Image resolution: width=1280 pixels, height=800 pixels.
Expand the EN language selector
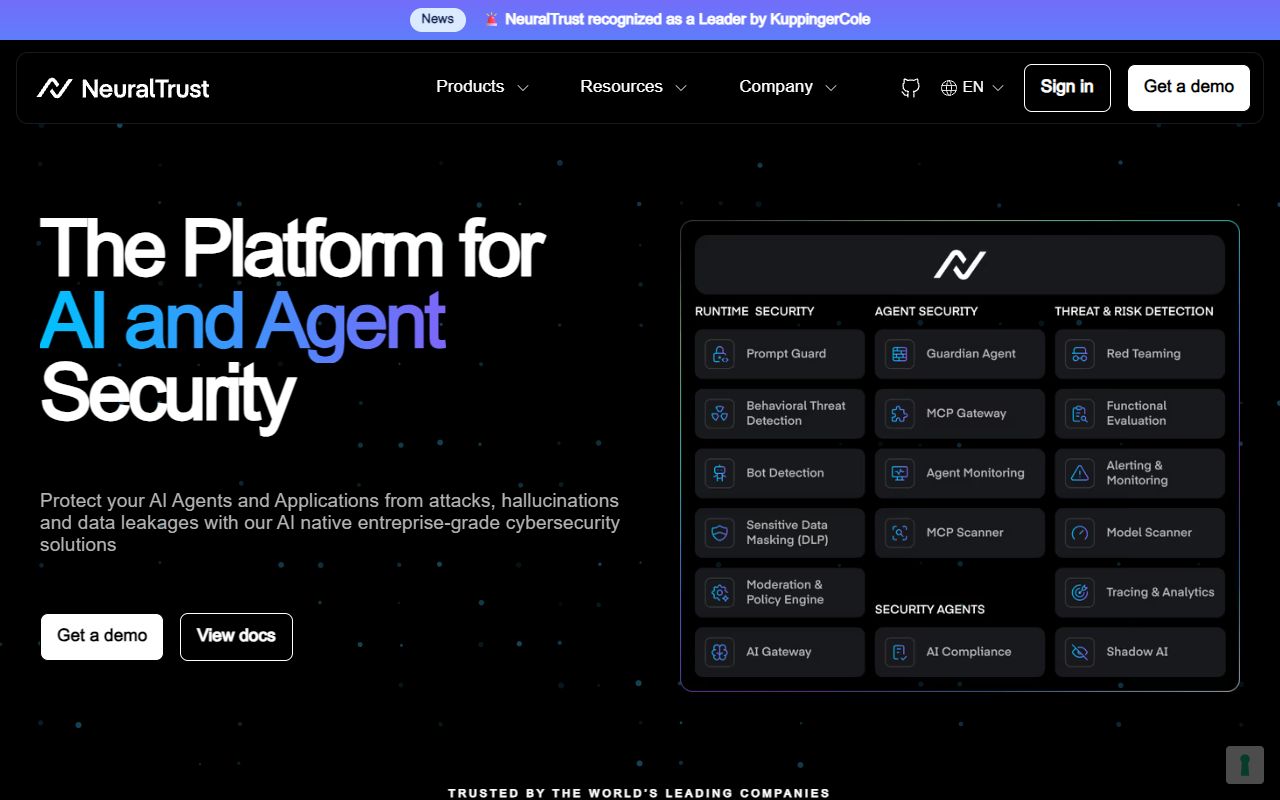[x=971, y=87]
